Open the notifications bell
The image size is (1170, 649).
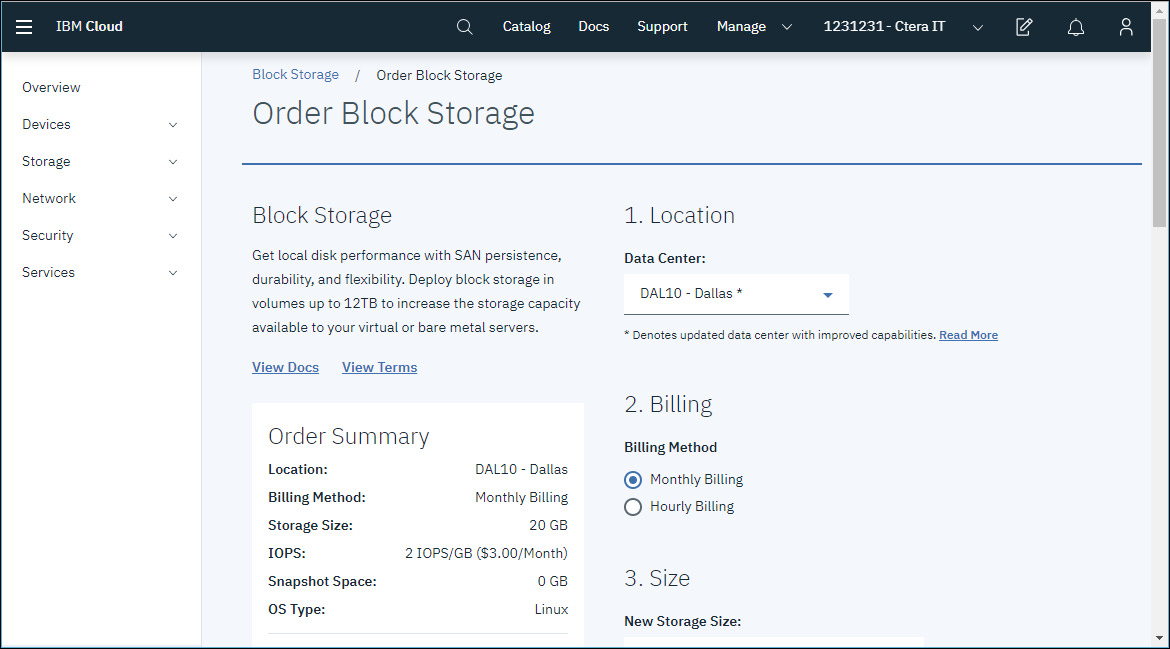pos(1075,26)
